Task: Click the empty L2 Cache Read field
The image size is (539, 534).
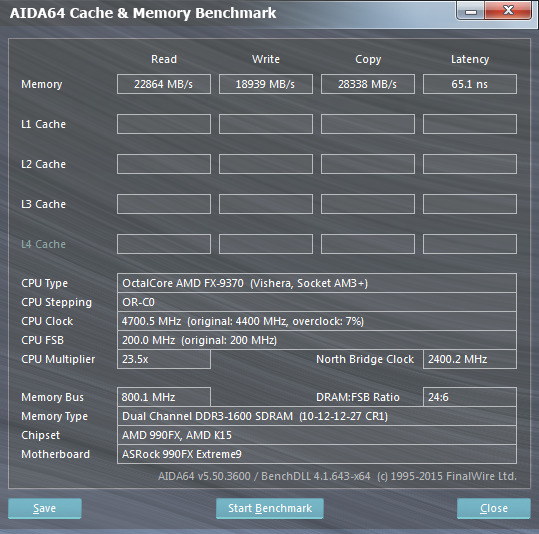Action: 164,164
